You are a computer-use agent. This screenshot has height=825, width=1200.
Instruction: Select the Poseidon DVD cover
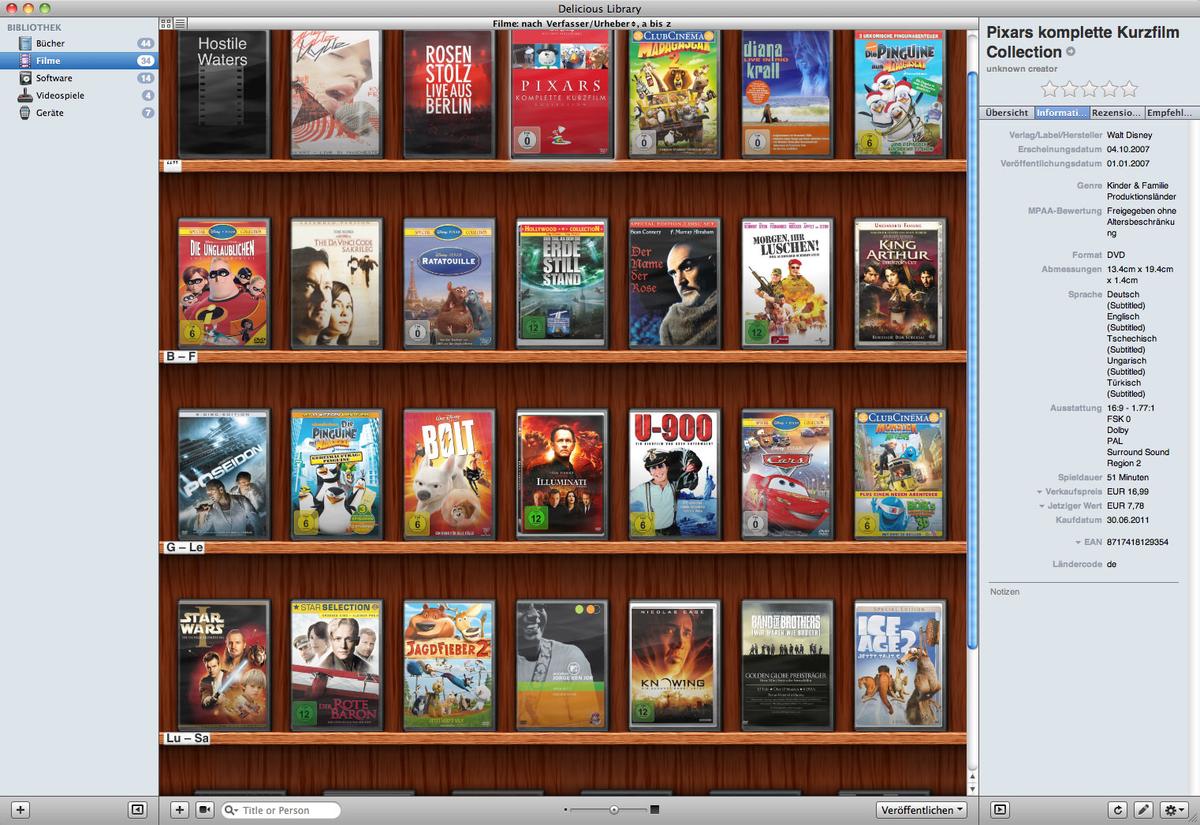(222, 474)
